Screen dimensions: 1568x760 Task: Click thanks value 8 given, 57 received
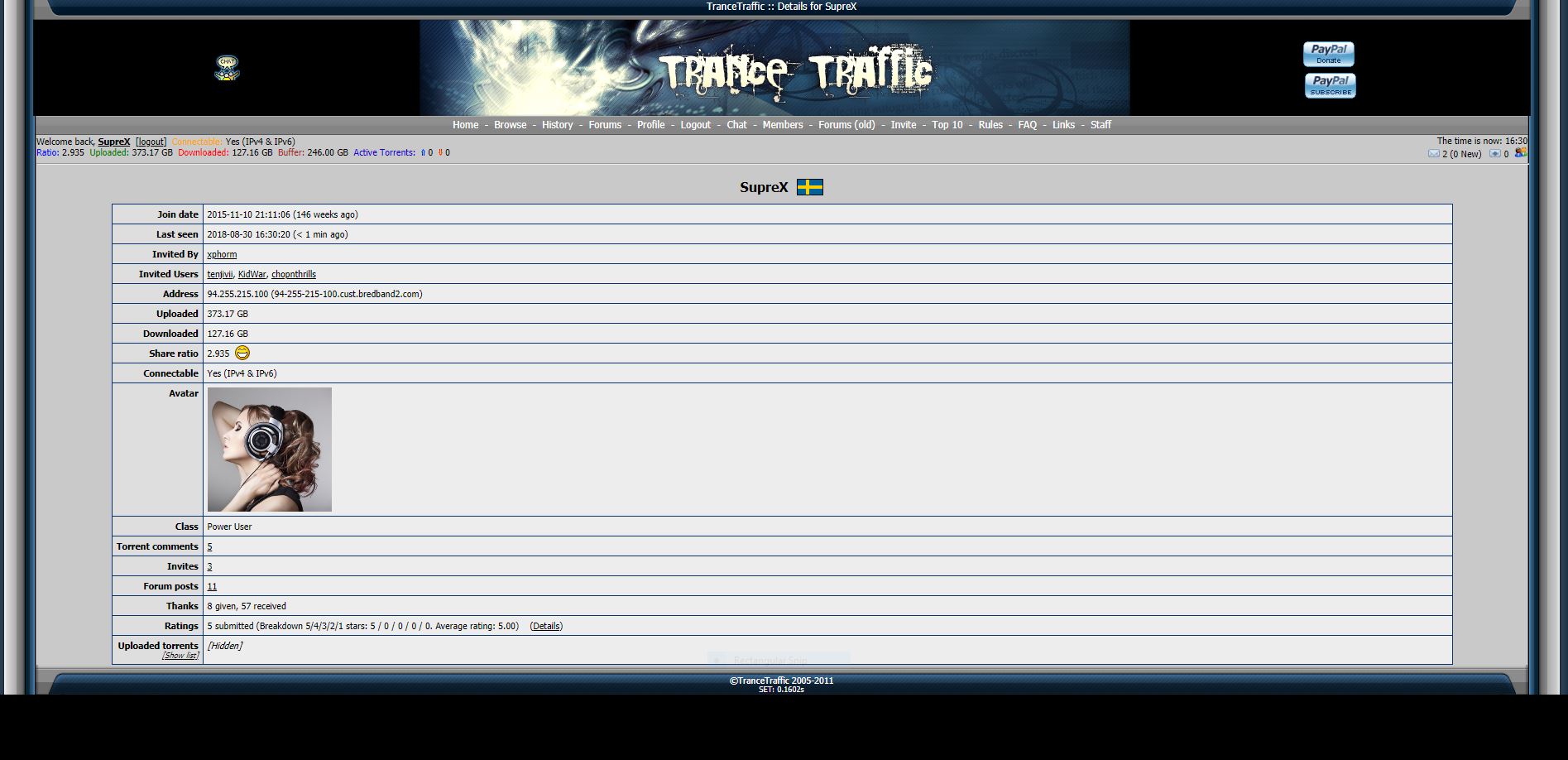(247, 606)
